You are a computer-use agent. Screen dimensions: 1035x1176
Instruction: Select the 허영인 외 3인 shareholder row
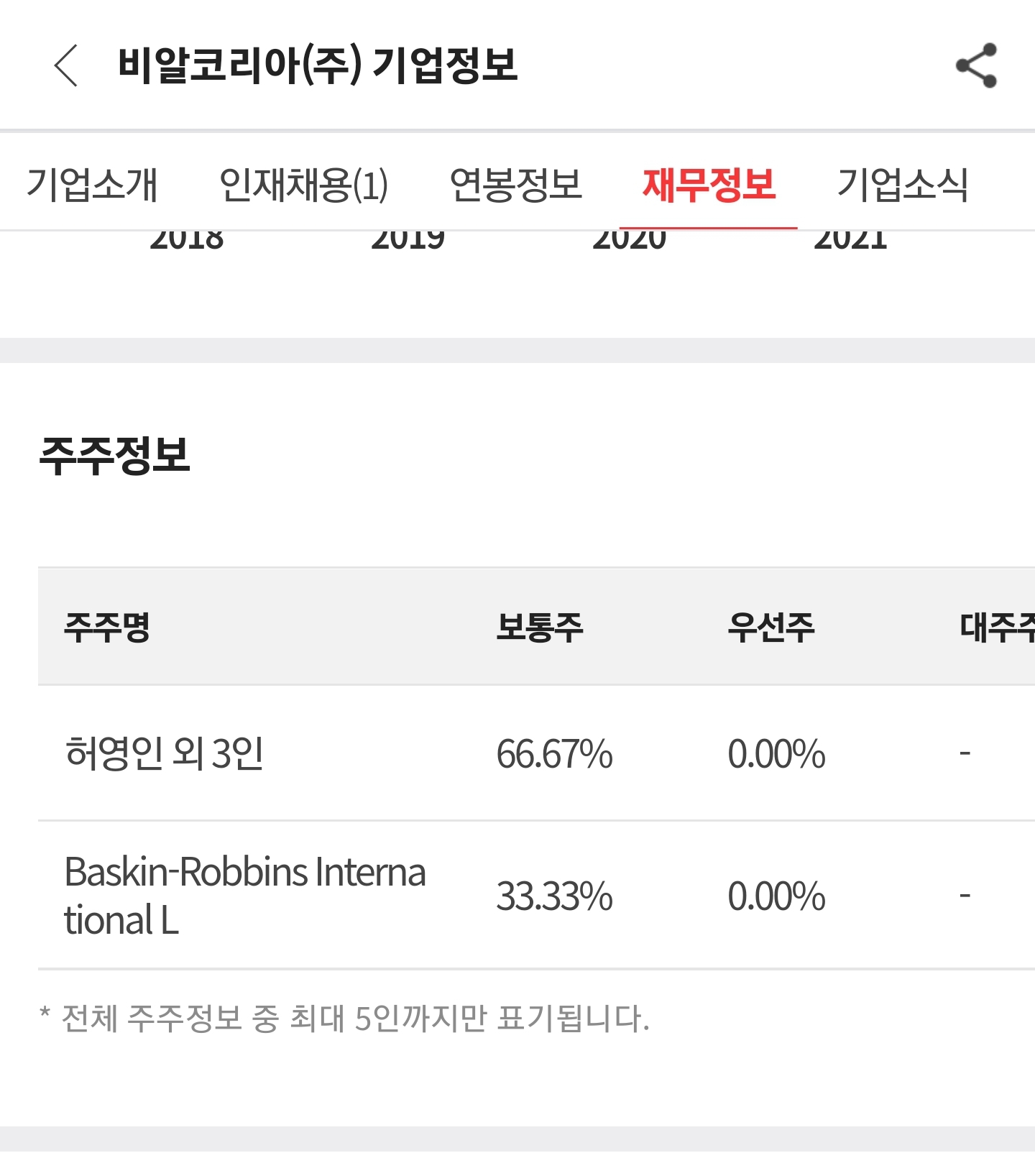tap(536, 753)
